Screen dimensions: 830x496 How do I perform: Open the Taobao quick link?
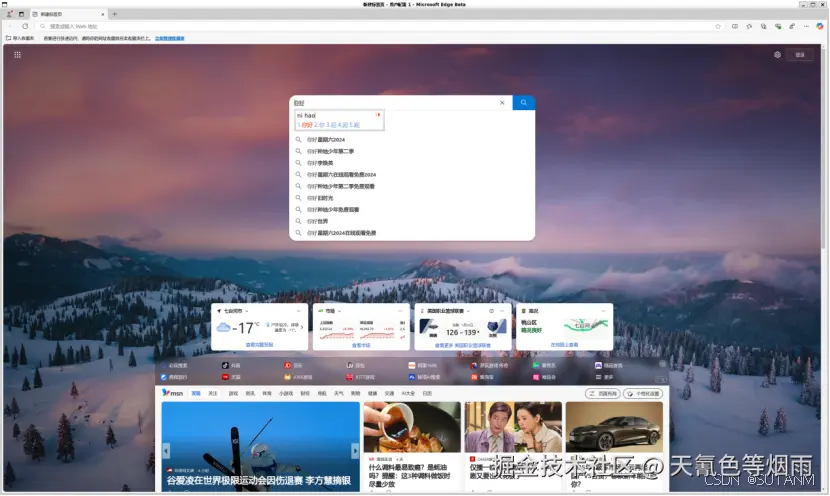[x=482, y=377]
